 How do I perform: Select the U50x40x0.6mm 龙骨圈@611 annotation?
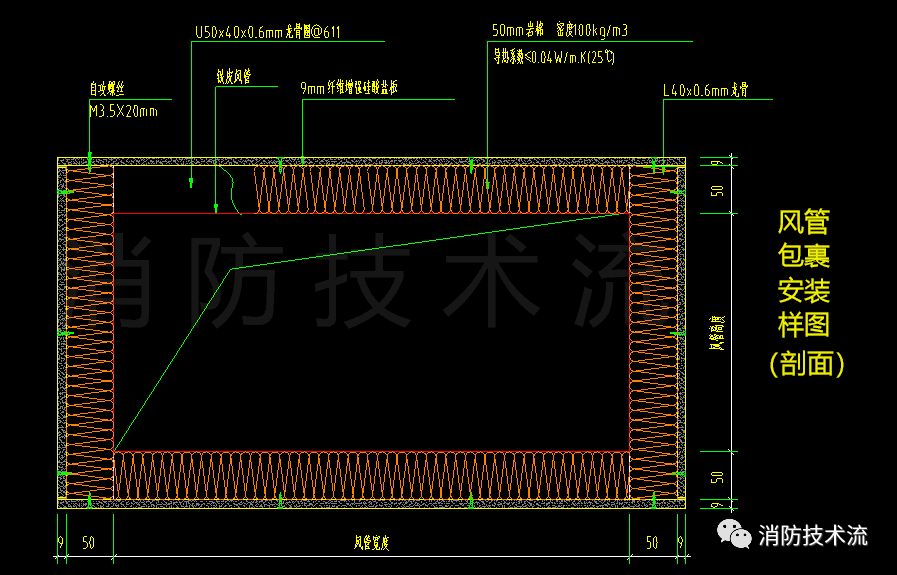267,32
